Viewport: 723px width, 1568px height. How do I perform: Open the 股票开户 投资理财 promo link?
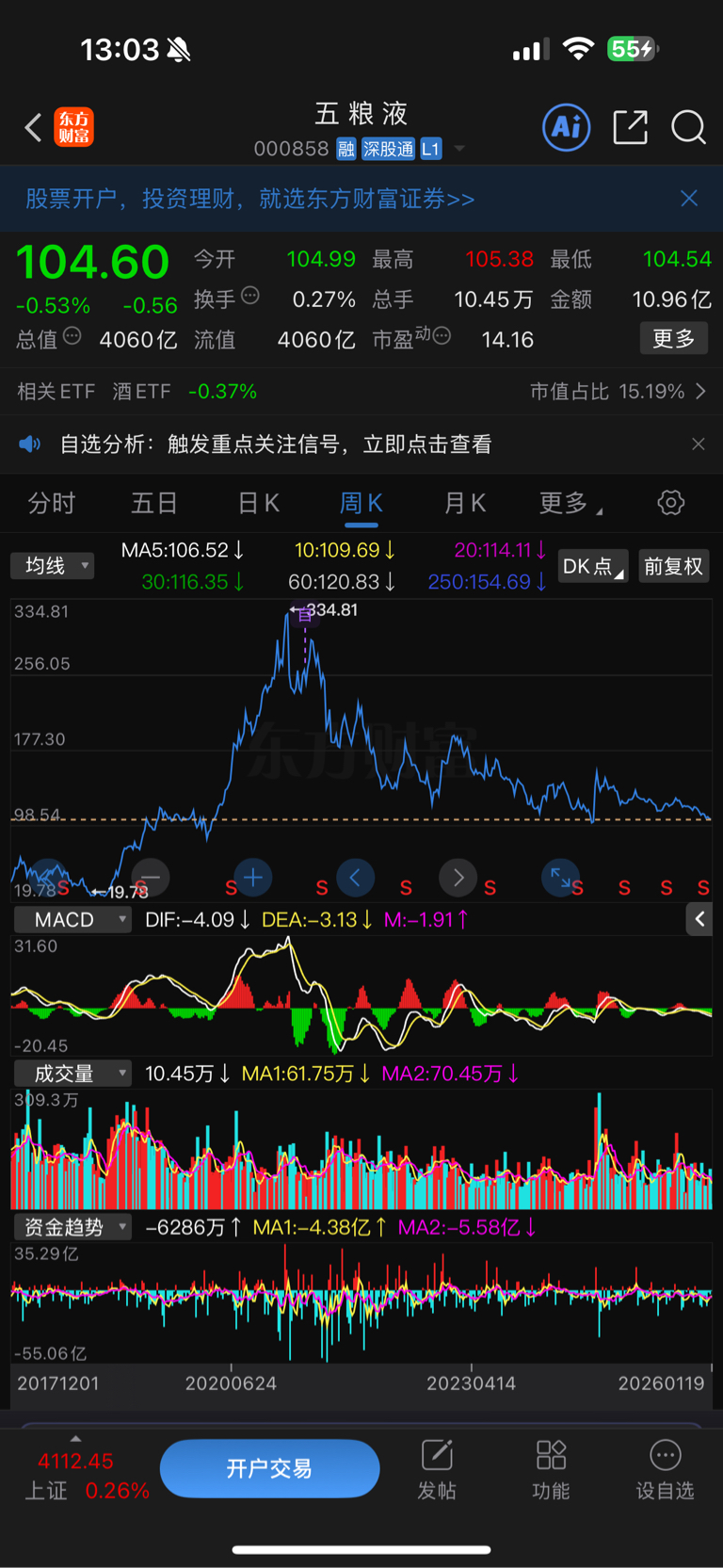click(x=250, y=199)
